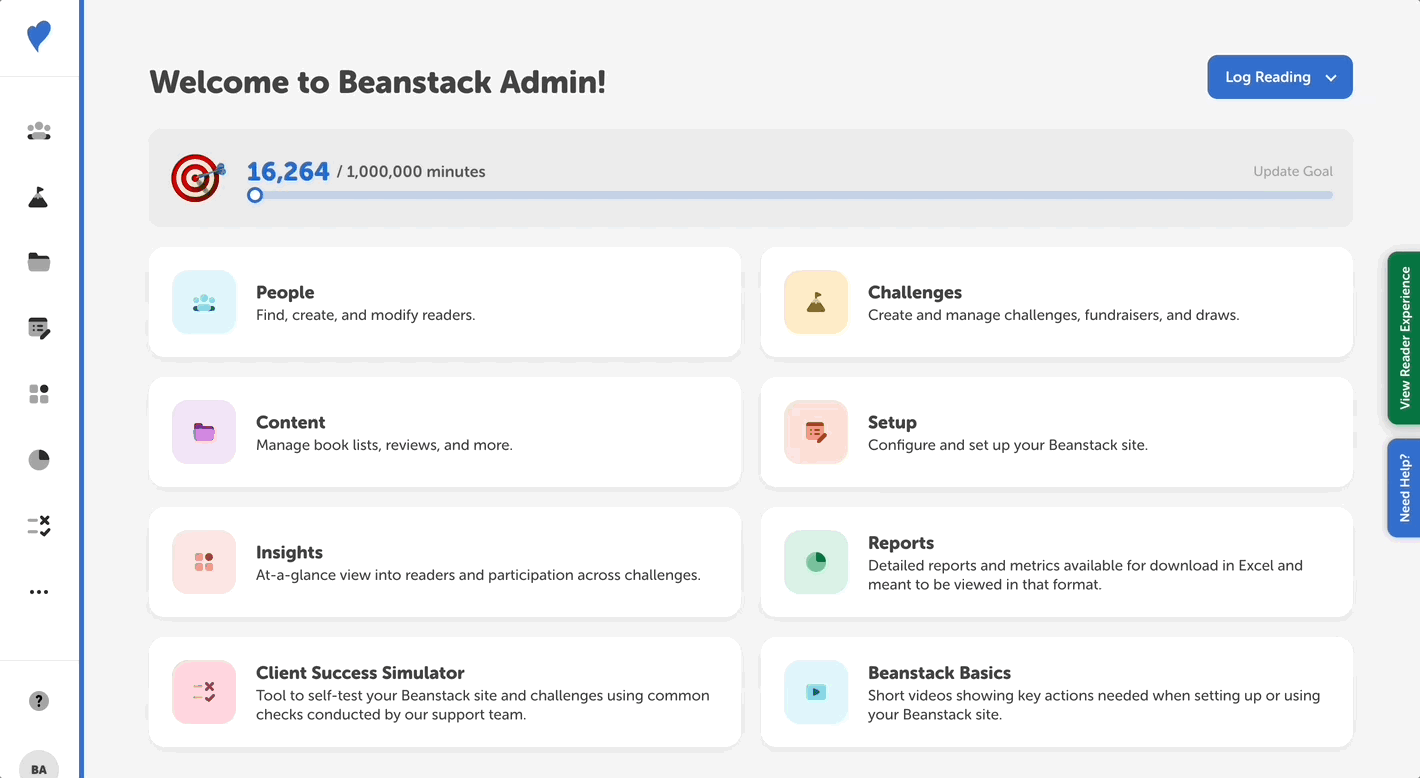Screen dimensions: 1420x778
Task: Open the Beanstack Basics card
Action: 1056,692
